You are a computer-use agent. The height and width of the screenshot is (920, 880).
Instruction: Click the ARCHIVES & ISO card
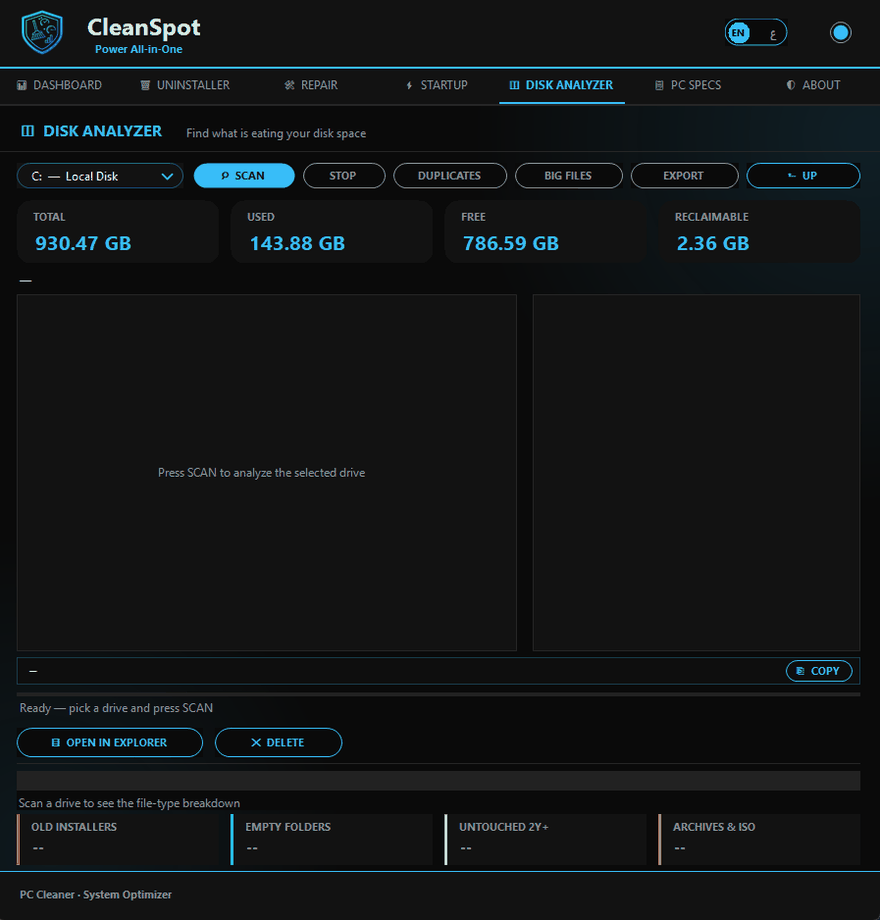759,839
